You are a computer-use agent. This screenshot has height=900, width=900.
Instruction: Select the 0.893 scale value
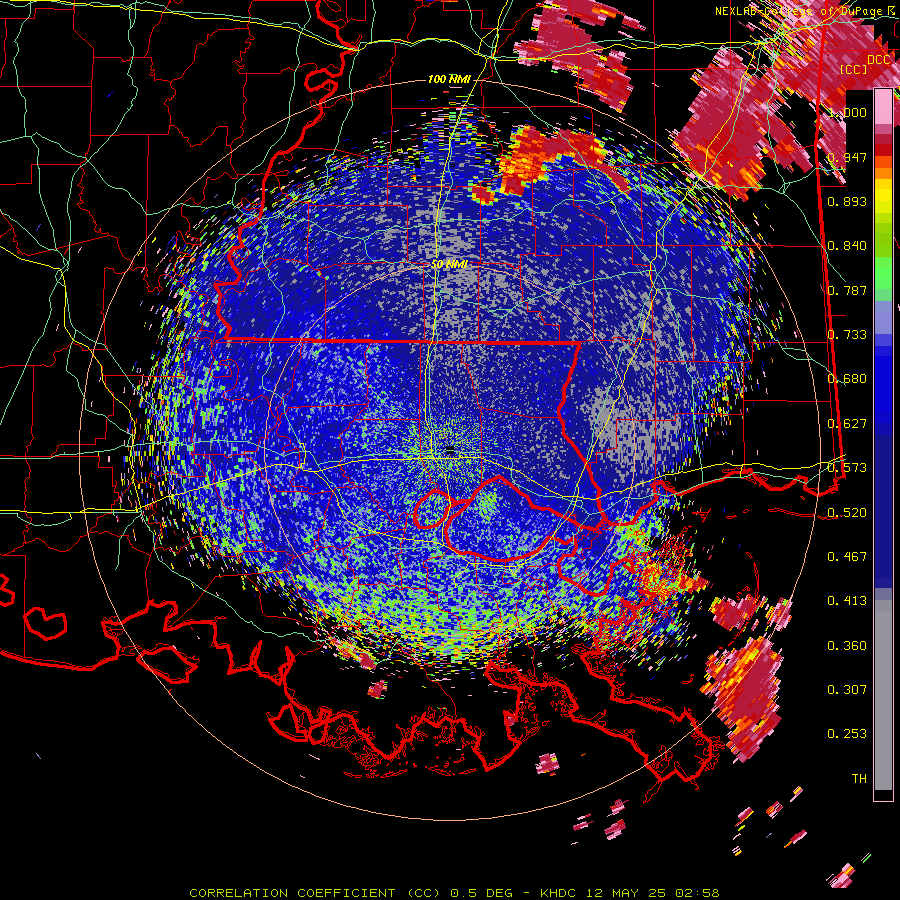(847, 201)
